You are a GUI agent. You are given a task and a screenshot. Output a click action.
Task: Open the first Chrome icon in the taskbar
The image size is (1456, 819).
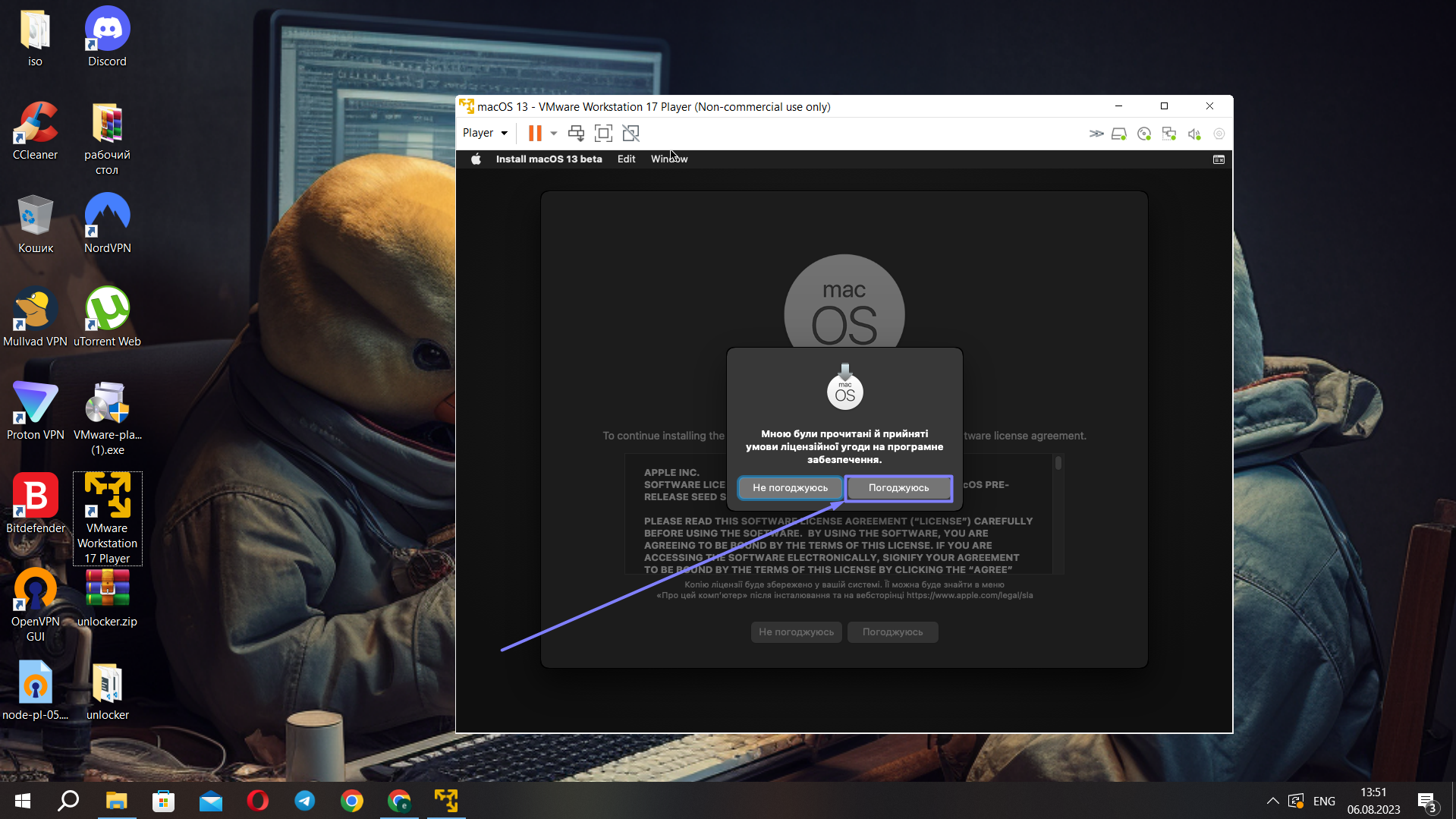pos(352,801)
